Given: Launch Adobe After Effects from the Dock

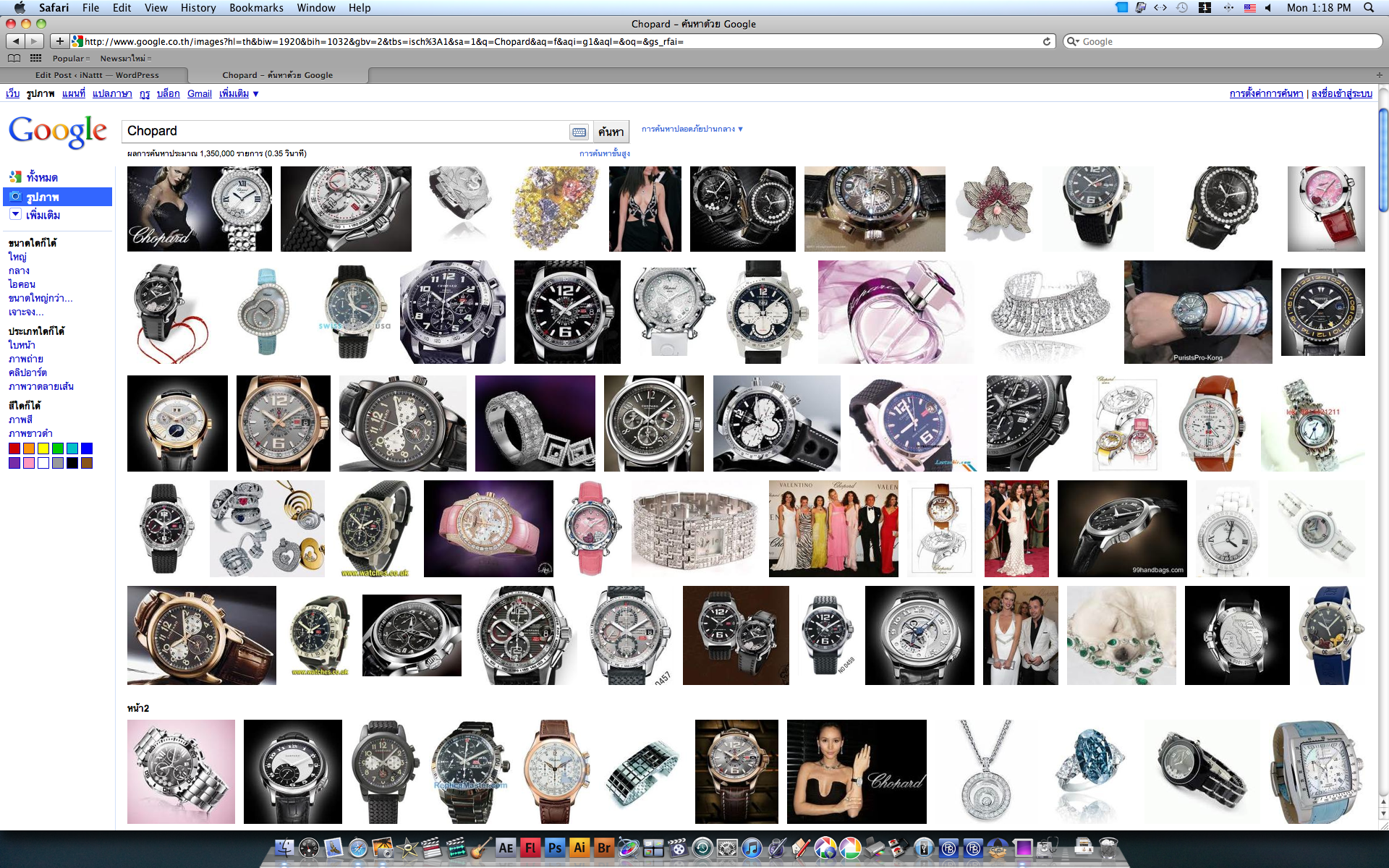Looking at the screenshot, I should point(506,848).
